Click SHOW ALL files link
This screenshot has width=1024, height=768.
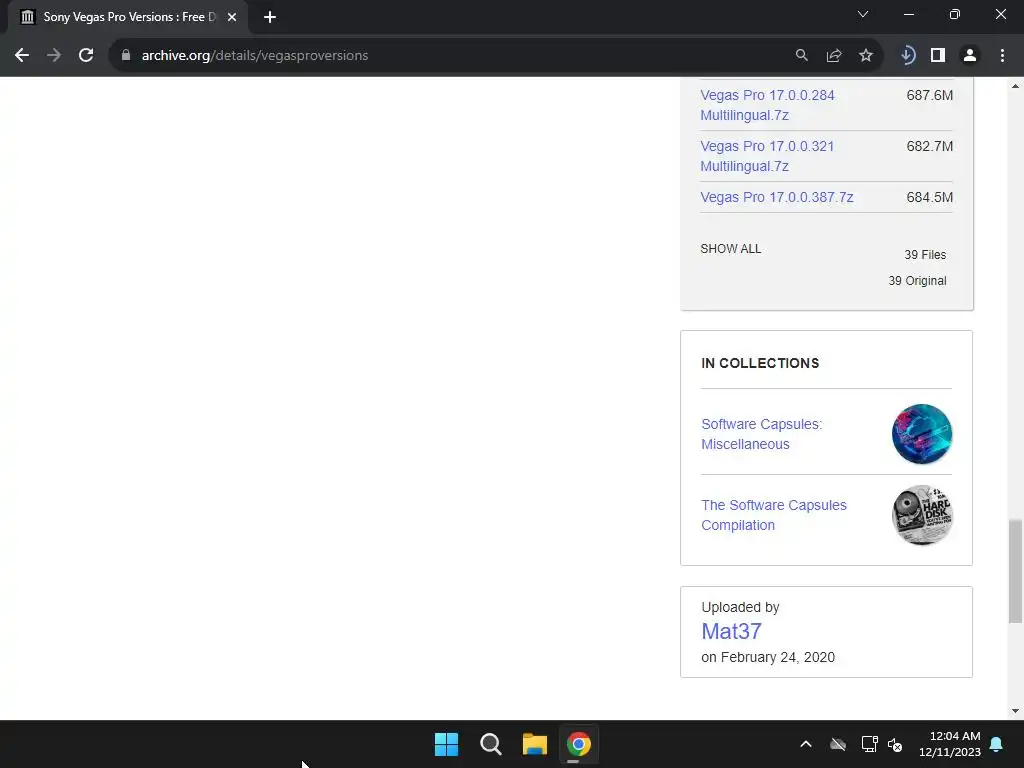730,249
